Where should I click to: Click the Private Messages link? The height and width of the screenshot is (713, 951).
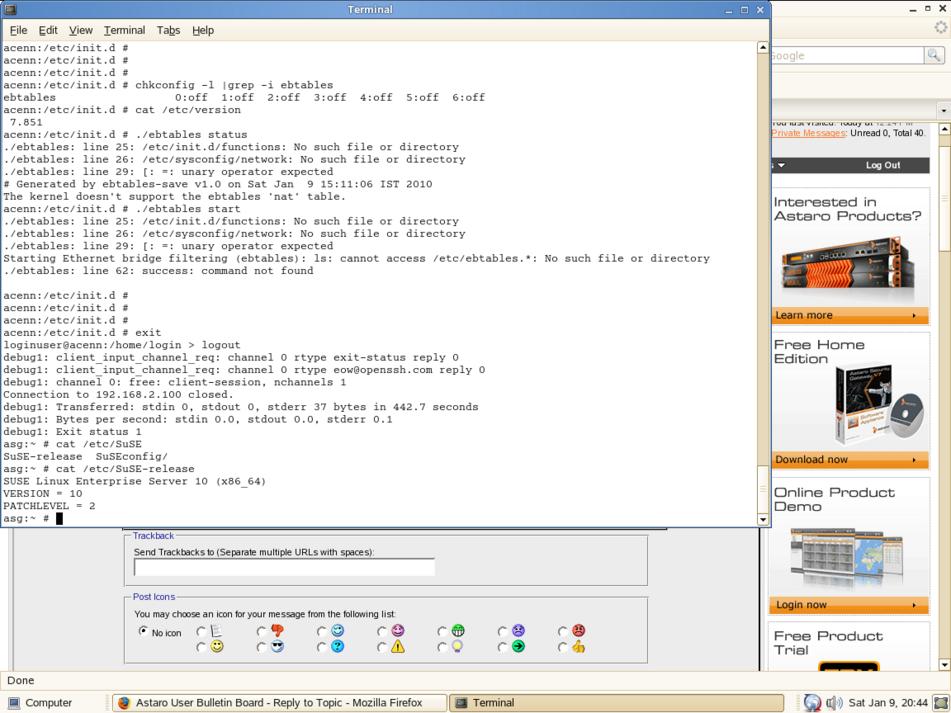(808, 133)
